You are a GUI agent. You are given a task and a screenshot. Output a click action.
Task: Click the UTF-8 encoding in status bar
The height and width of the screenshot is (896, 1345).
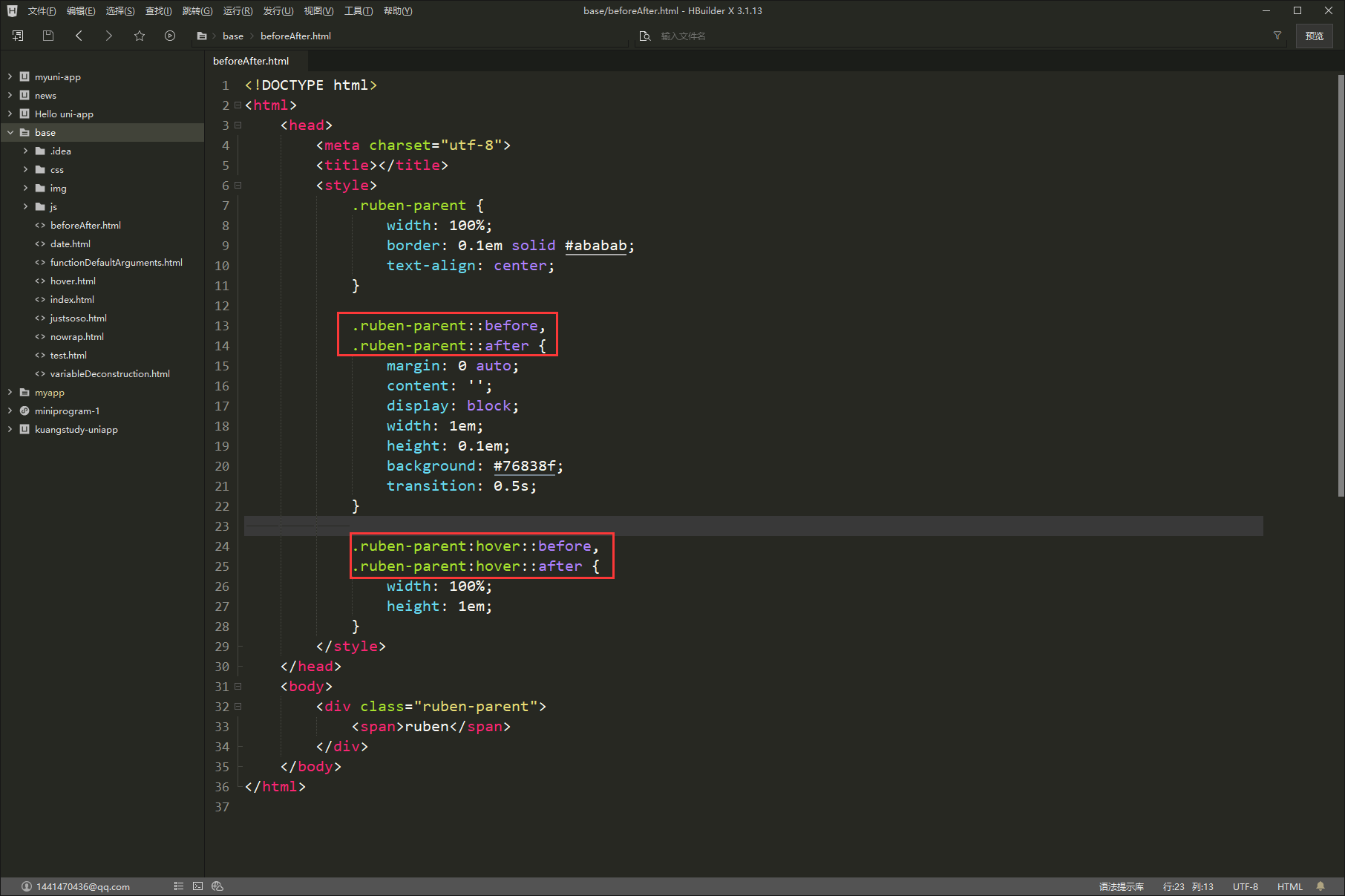[1245, 886]
